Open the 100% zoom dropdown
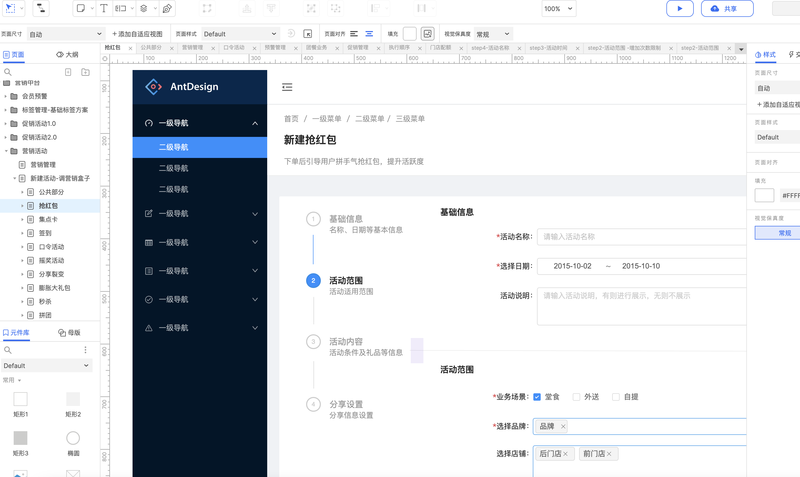 coord(559,9)
